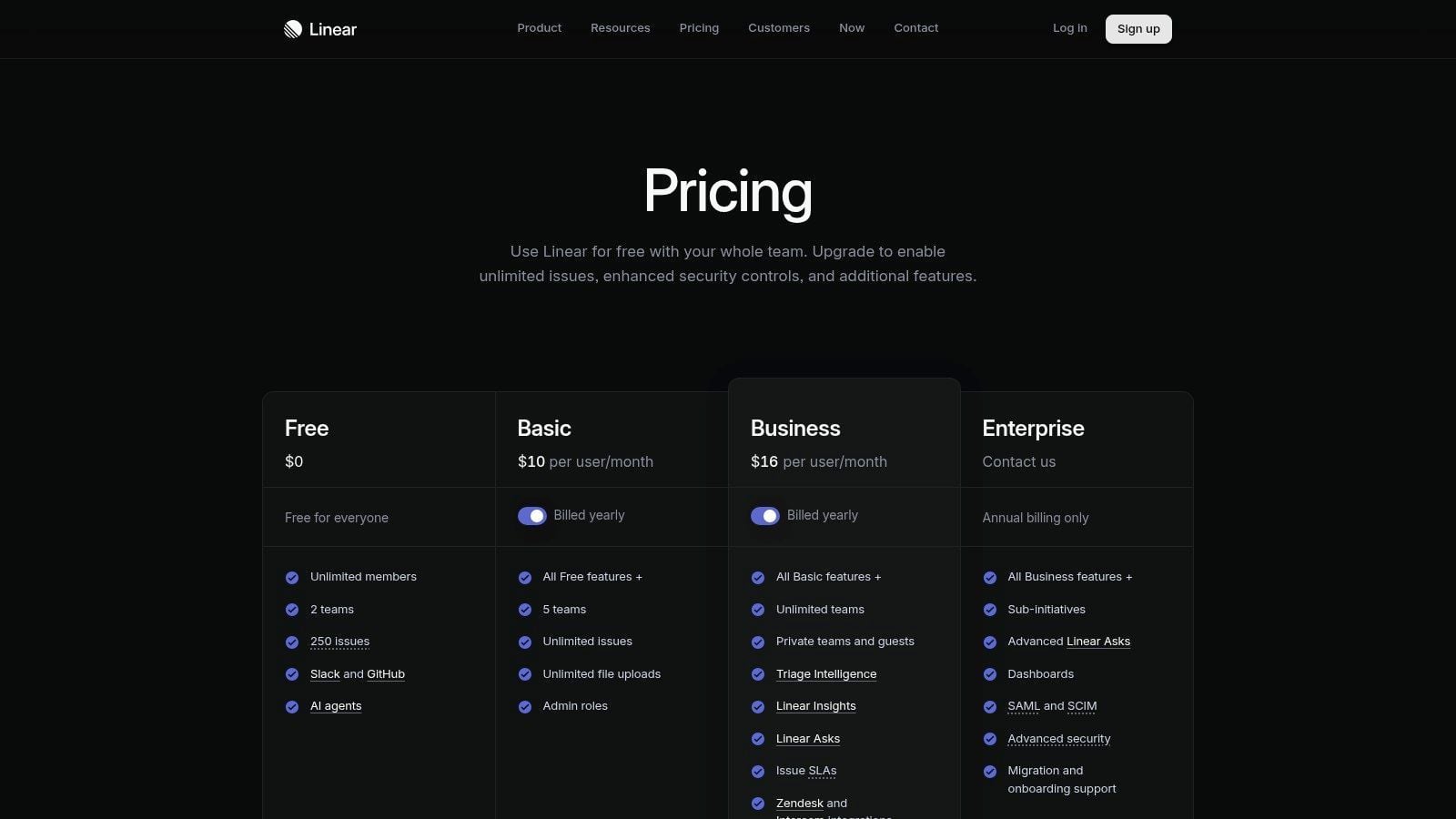
Task: Open the Linear Insights feature link
Action: pos(816,706)
